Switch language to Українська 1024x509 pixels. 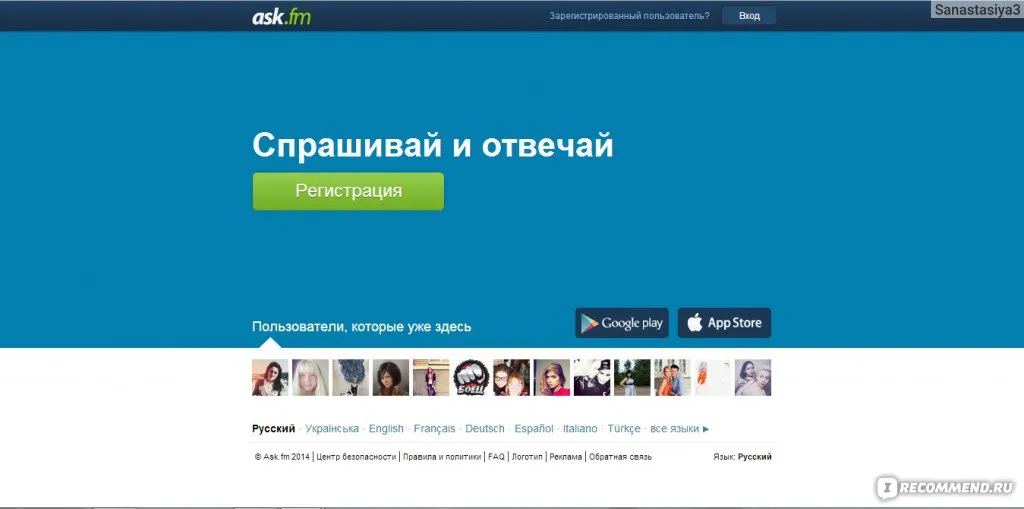pyautogui.click(x=332, y=429)
